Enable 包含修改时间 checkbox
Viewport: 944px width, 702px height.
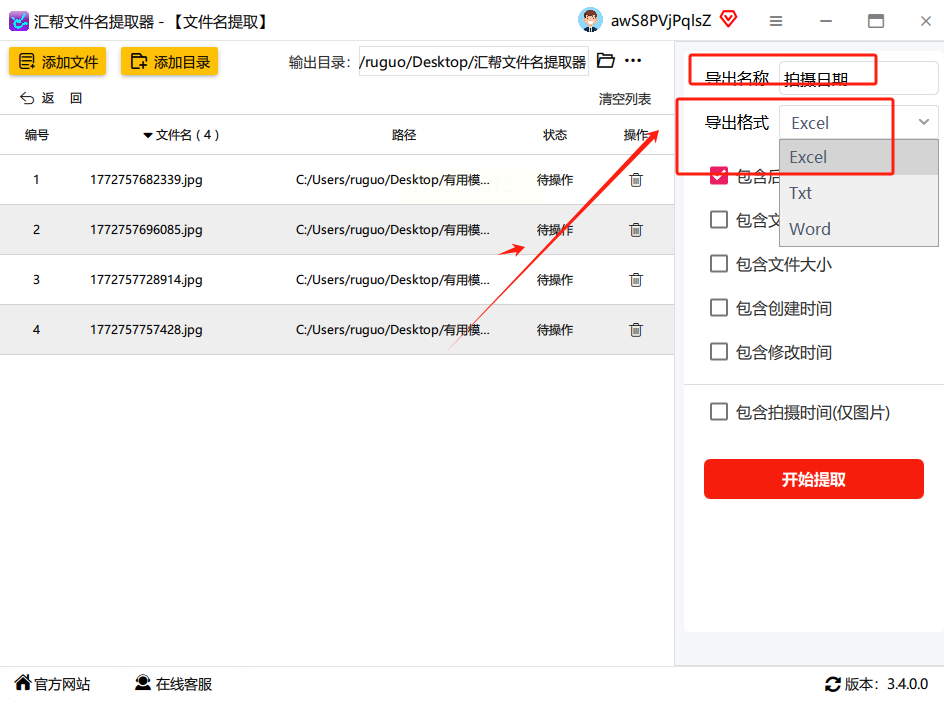(719, 352)
